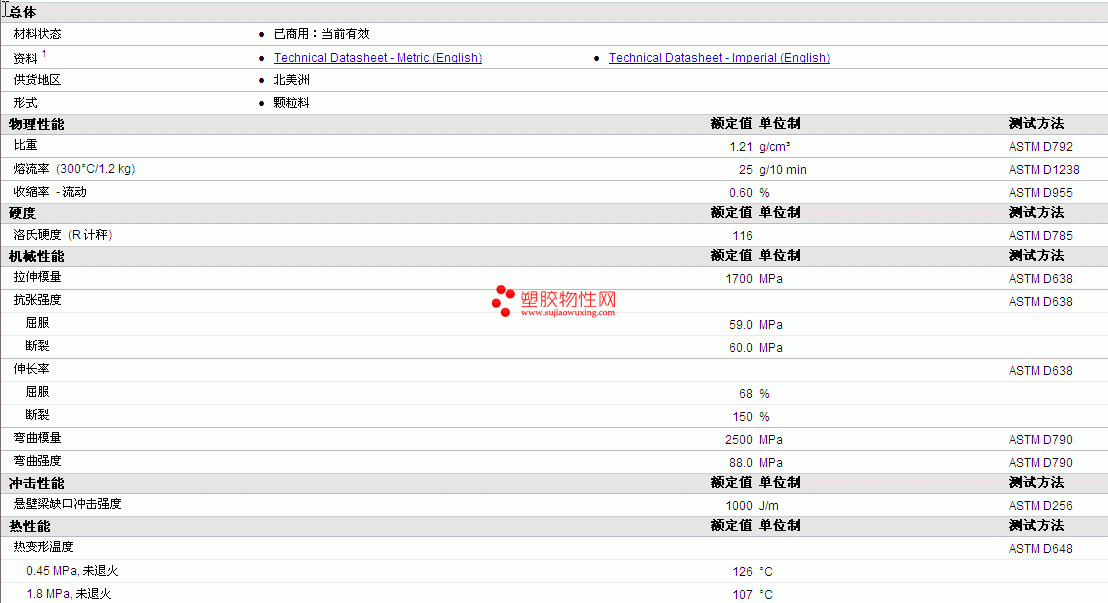Click 测试方法 header in 物理性能 row

(x=1037, y=124)
